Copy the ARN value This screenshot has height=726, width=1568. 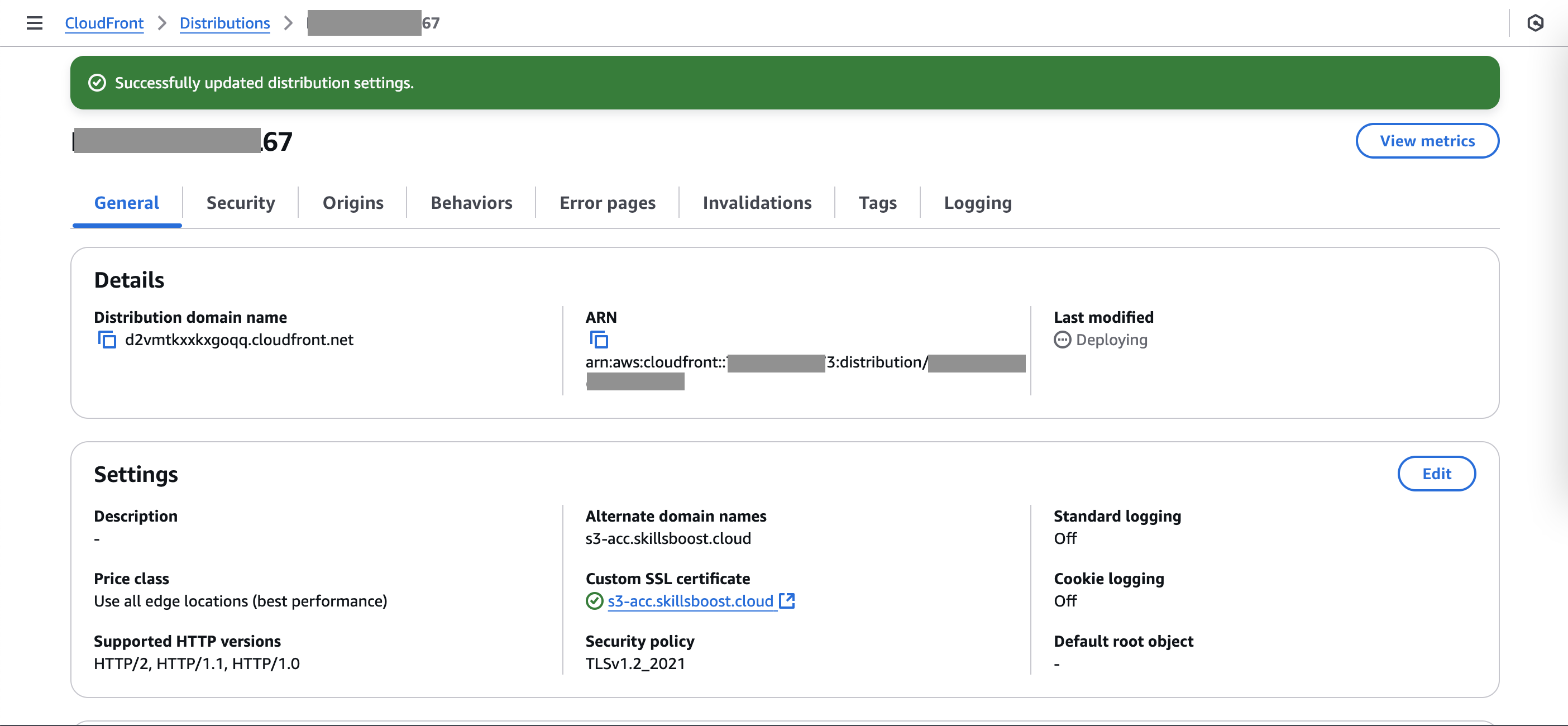pyautogui.click(x=599, y=340)
